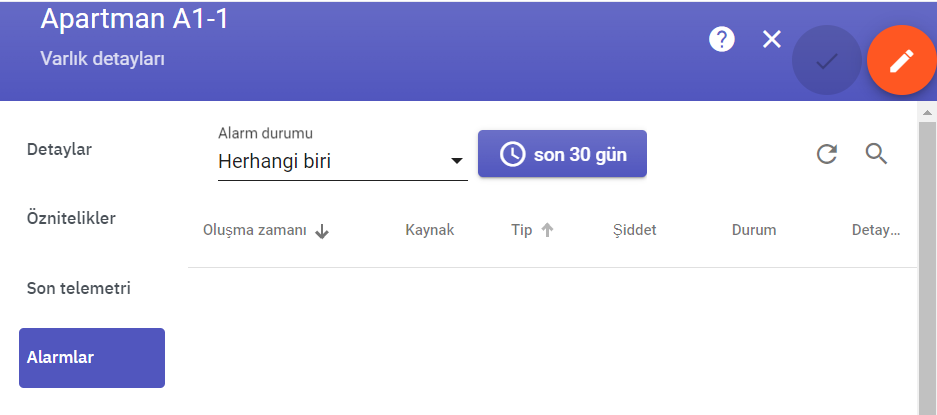Click the clock icon in time window button
Image resolution: width=937 pixels, height=415 pixels.
point(512,154)
